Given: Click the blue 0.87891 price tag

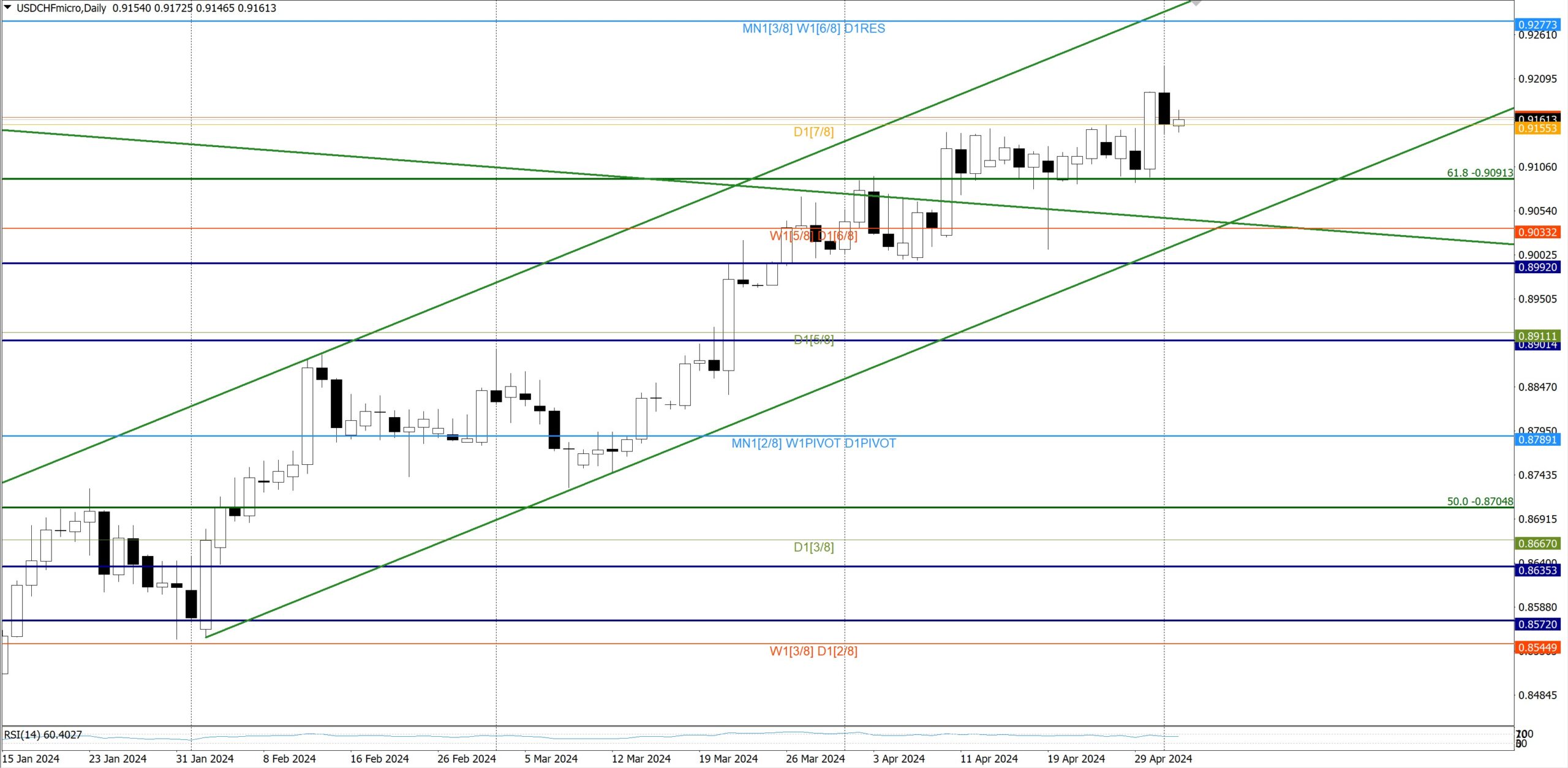Looking at the screenshot, I should (x=1537, y=440).
